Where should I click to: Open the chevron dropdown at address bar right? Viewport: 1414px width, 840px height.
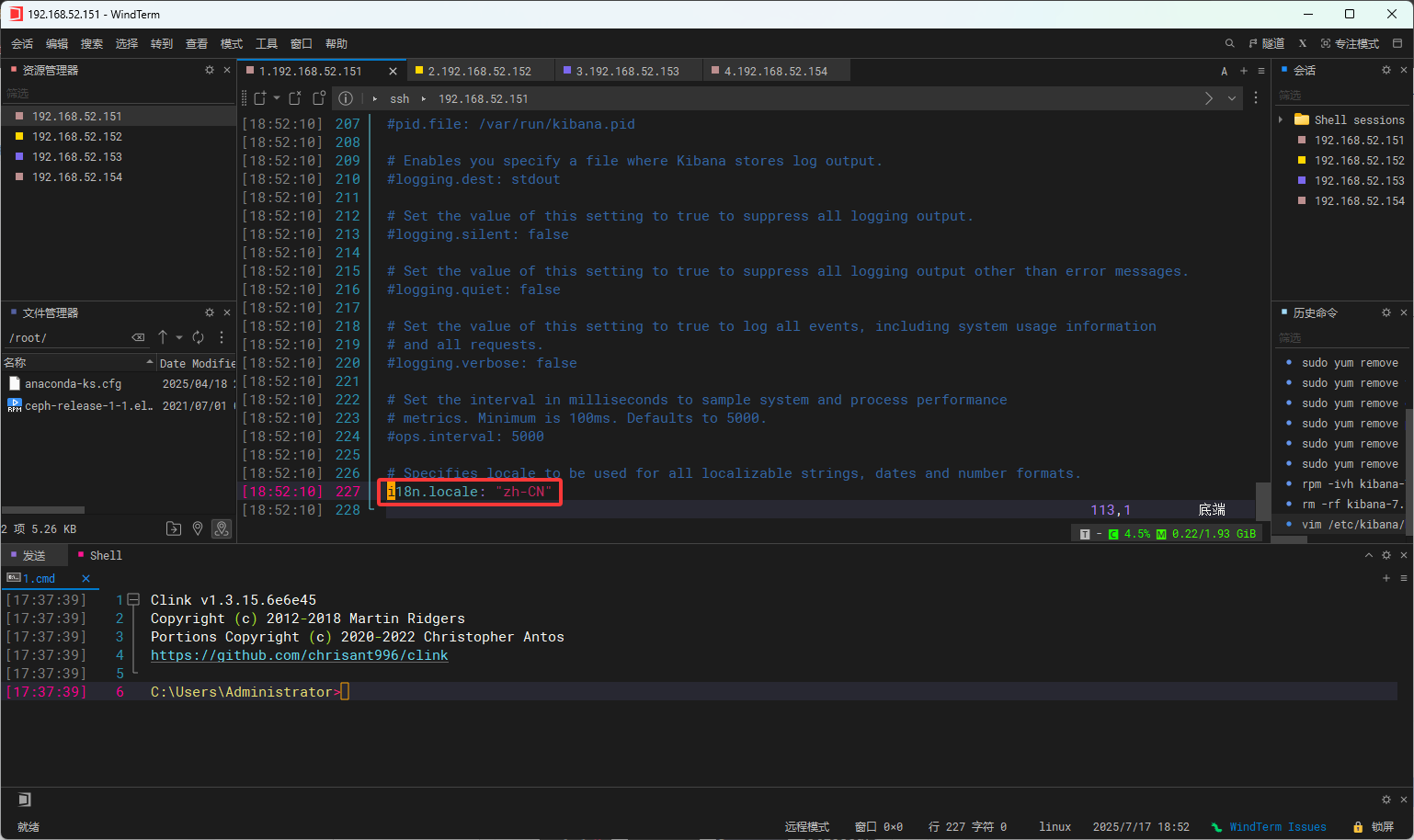click(x=1231, y=98)
